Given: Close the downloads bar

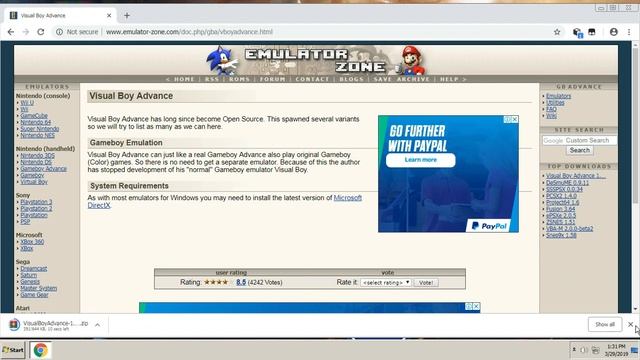Looking at the screenshot, I should (x=631, y=324).
